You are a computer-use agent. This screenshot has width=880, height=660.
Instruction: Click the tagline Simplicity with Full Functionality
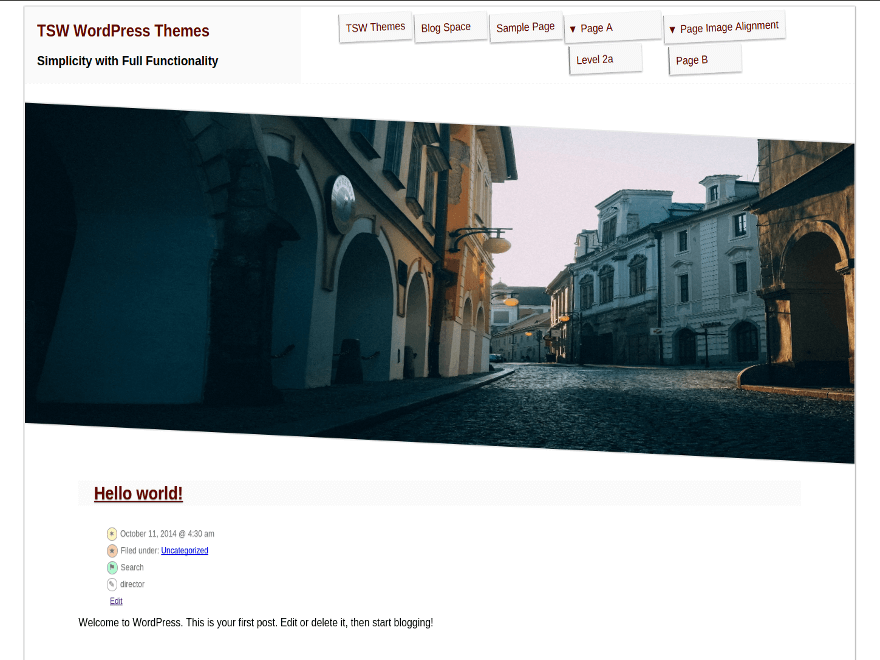tap(127, 61)
